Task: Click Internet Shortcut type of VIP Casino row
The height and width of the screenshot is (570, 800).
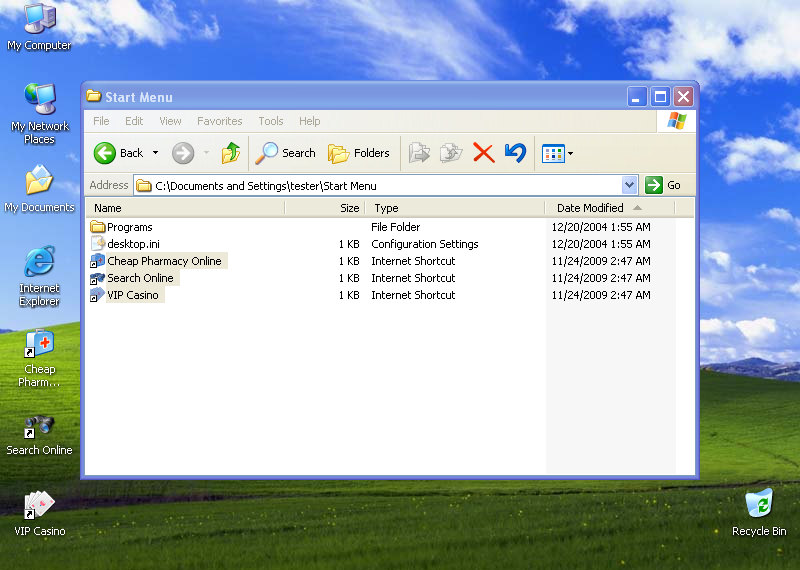Action: 413,295
